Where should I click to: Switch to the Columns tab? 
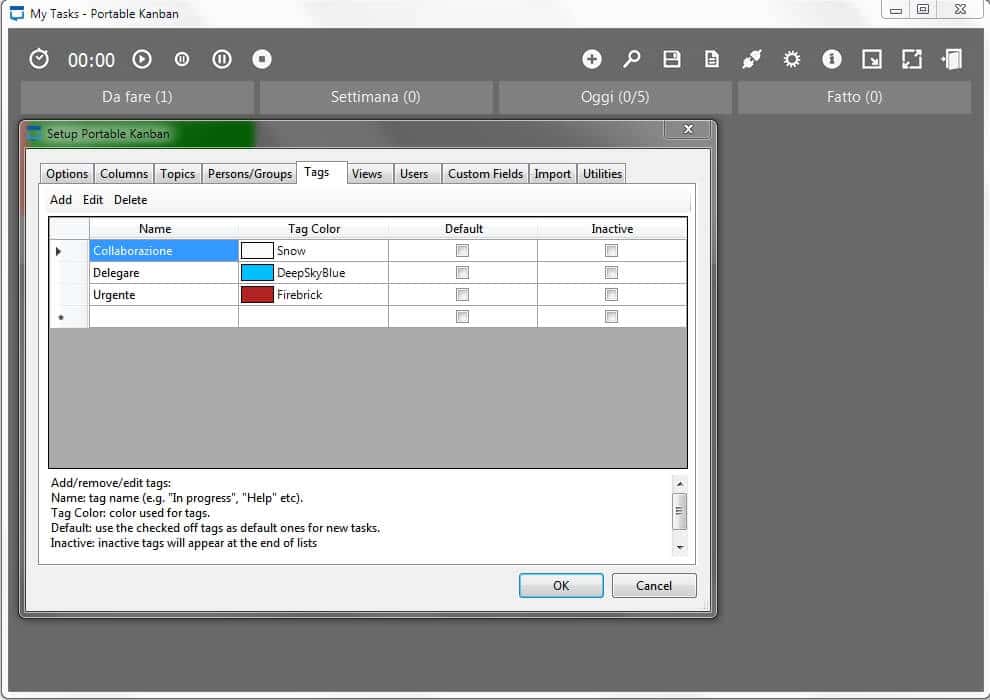pyautogui.click(x=124, y=174)
